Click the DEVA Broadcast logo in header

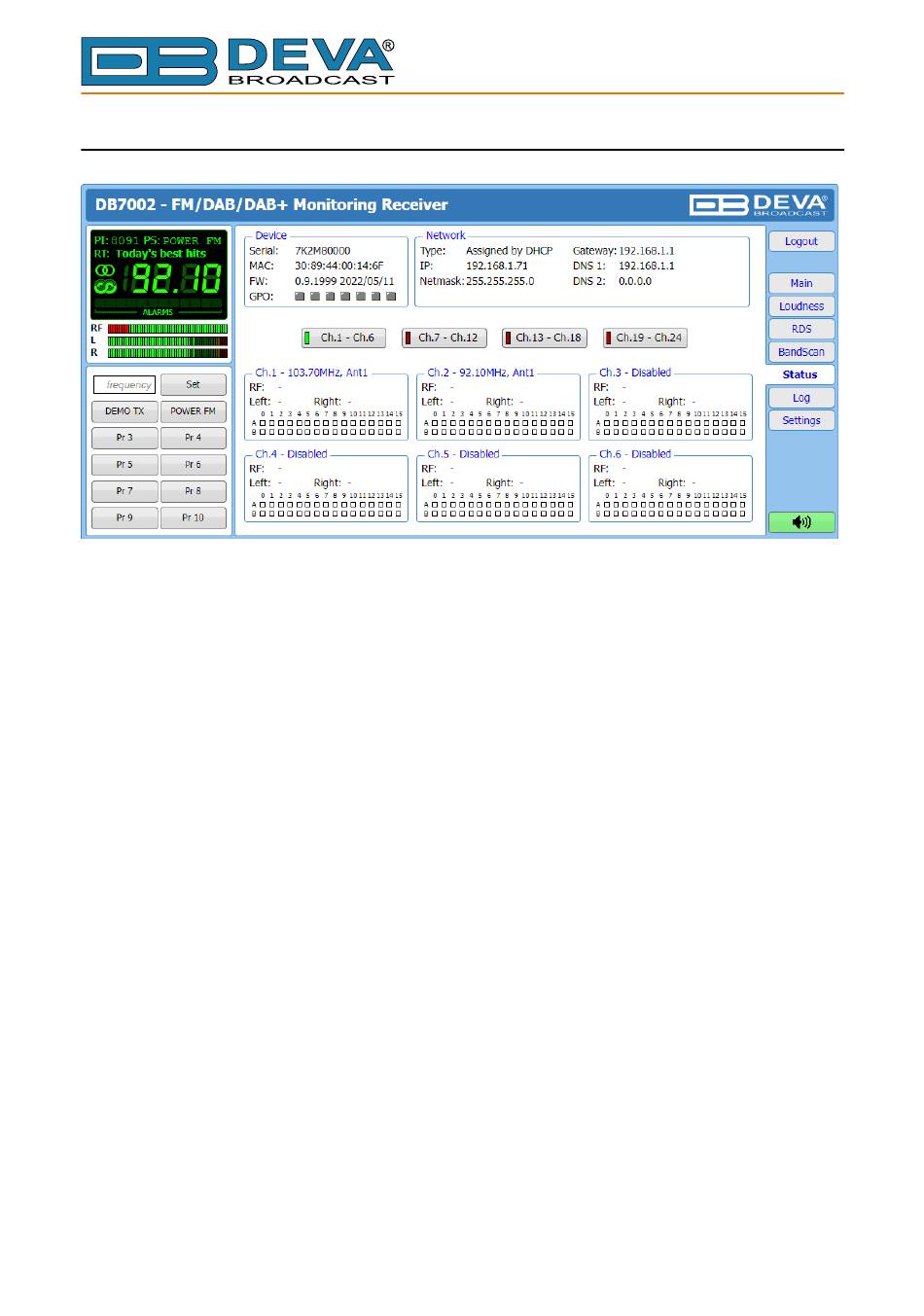click(x=238, y=61)
